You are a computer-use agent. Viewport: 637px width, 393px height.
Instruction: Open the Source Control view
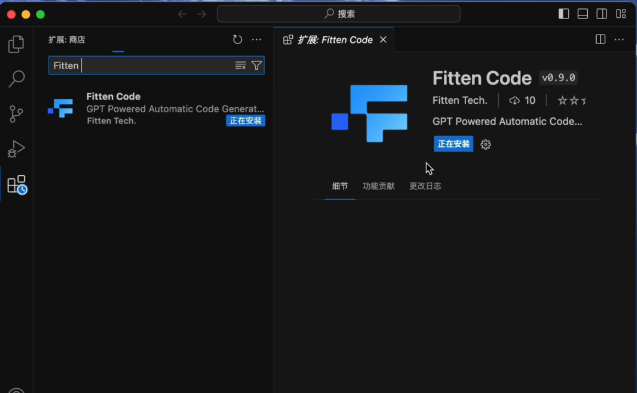point(16,114)
